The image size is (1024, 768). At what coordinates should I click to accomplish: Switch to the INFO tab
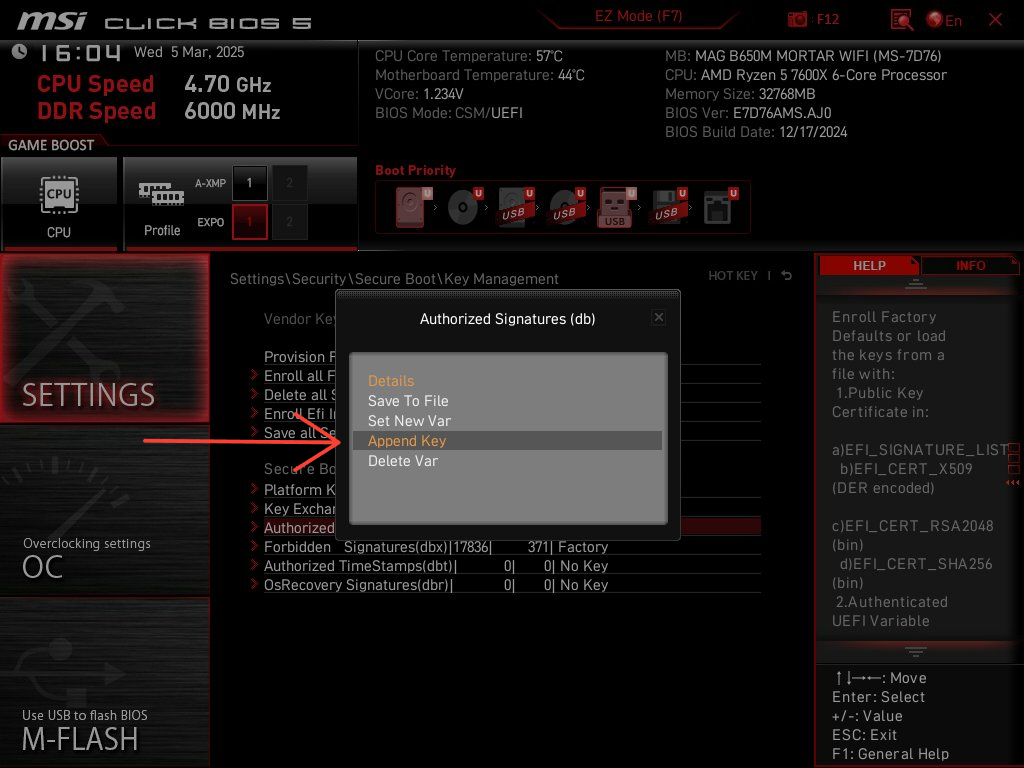click(x=970, y=266)
